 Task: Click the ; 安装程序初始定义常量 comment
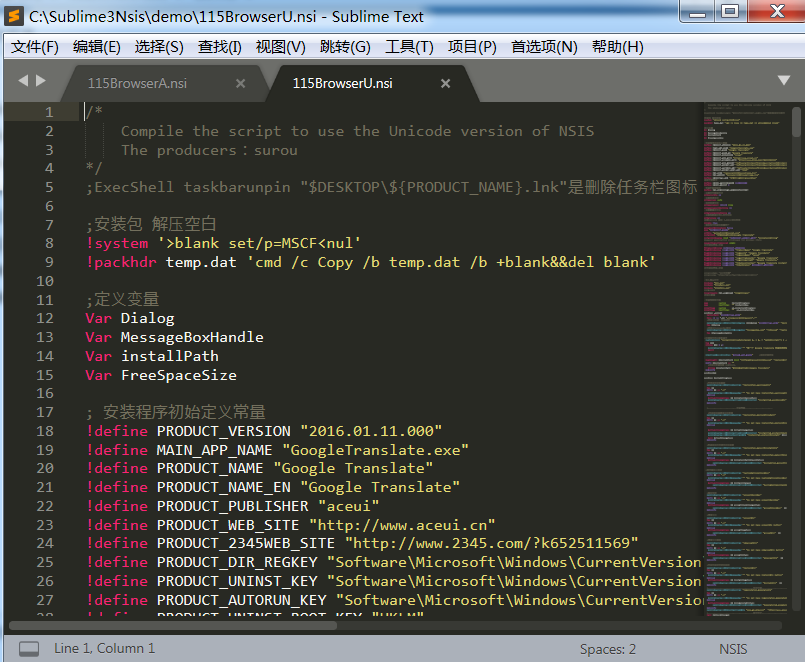tap(176, 412)
